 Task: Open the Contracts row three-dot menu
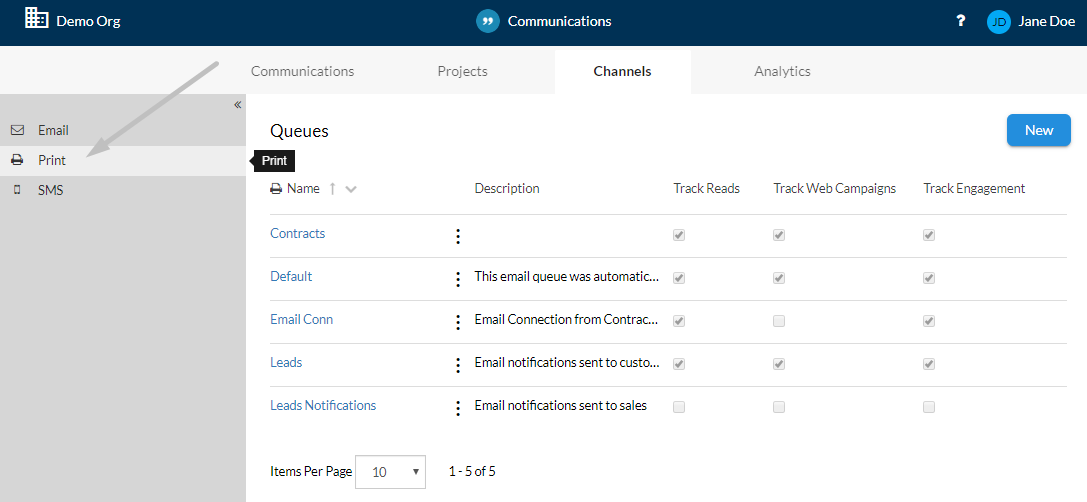click(458, 236)
